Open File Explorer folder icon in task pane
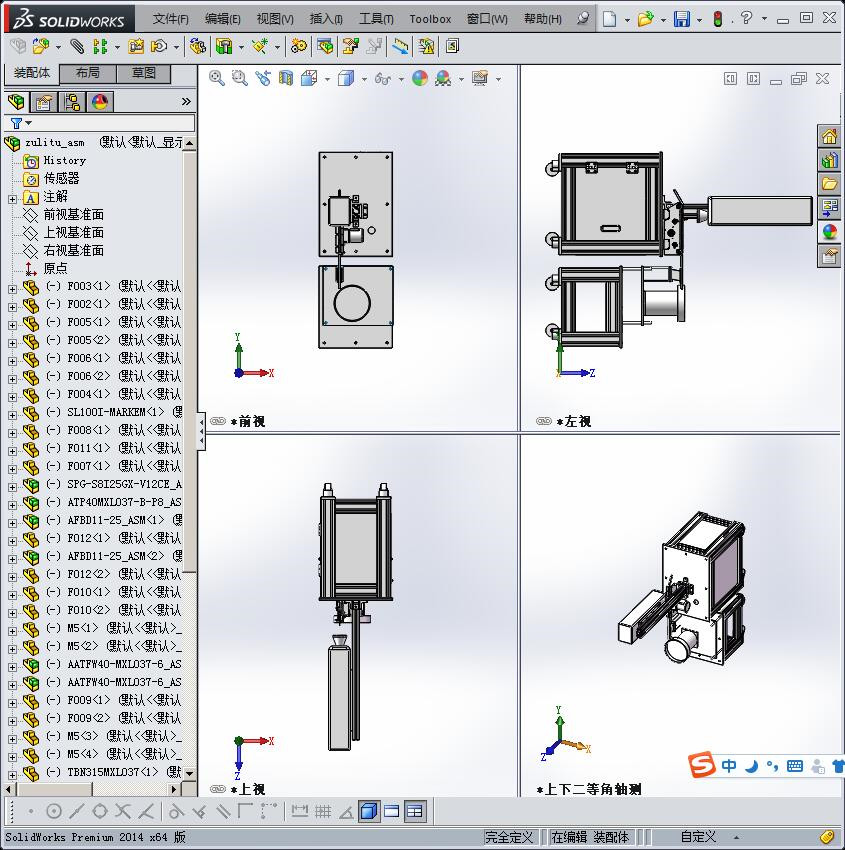Image resolution: width=845 pixels, height=850 pixels. click(829, 184)
